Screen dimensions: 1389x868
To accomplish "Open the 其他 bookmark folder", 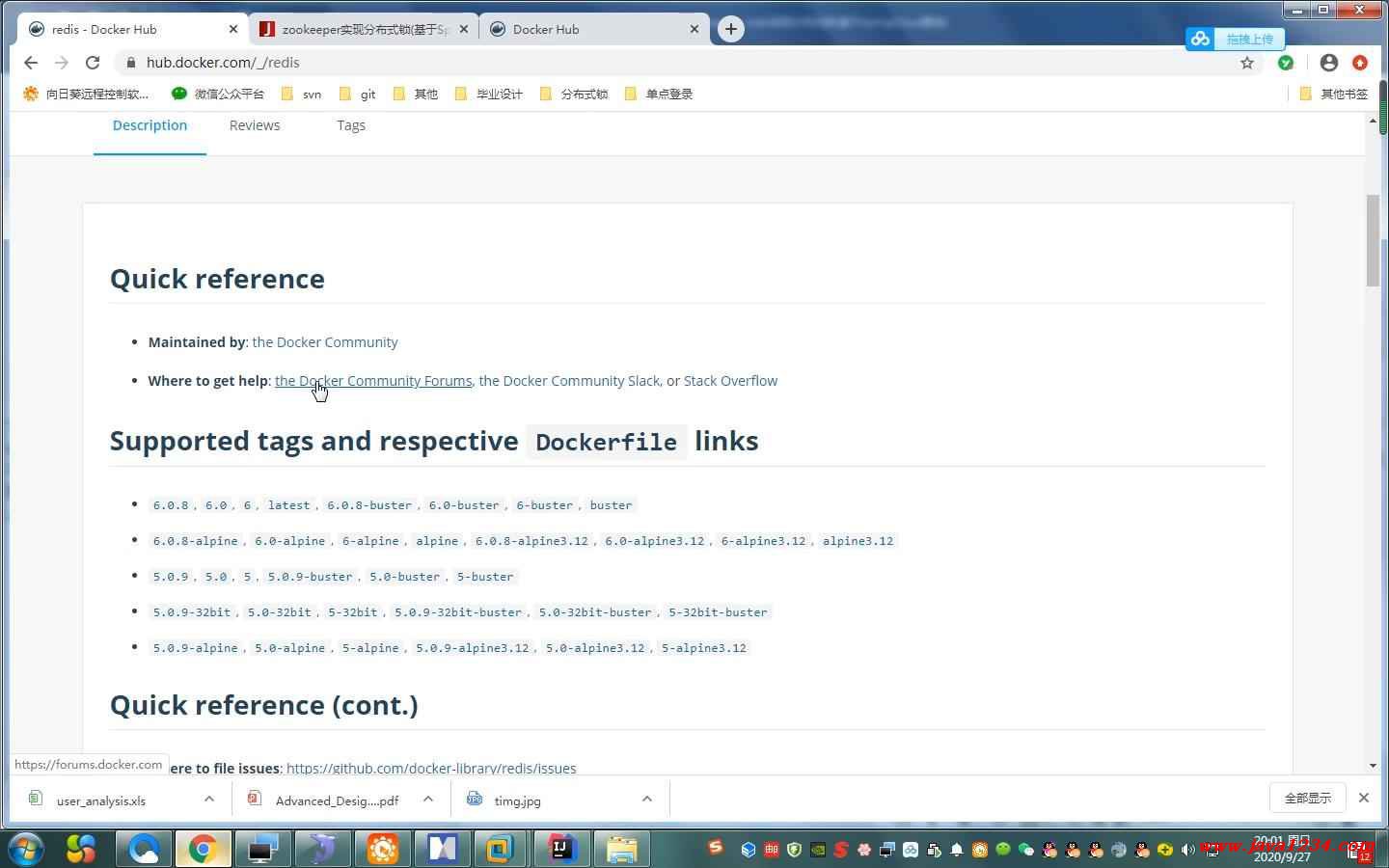I will pyautogui.click(x=416, y=94).
